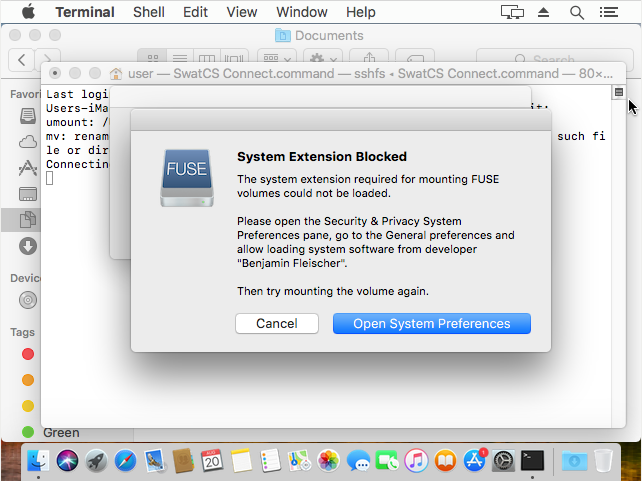Open the Shell menu
This screenshot has width=642, height=481.
click(149, 12)
